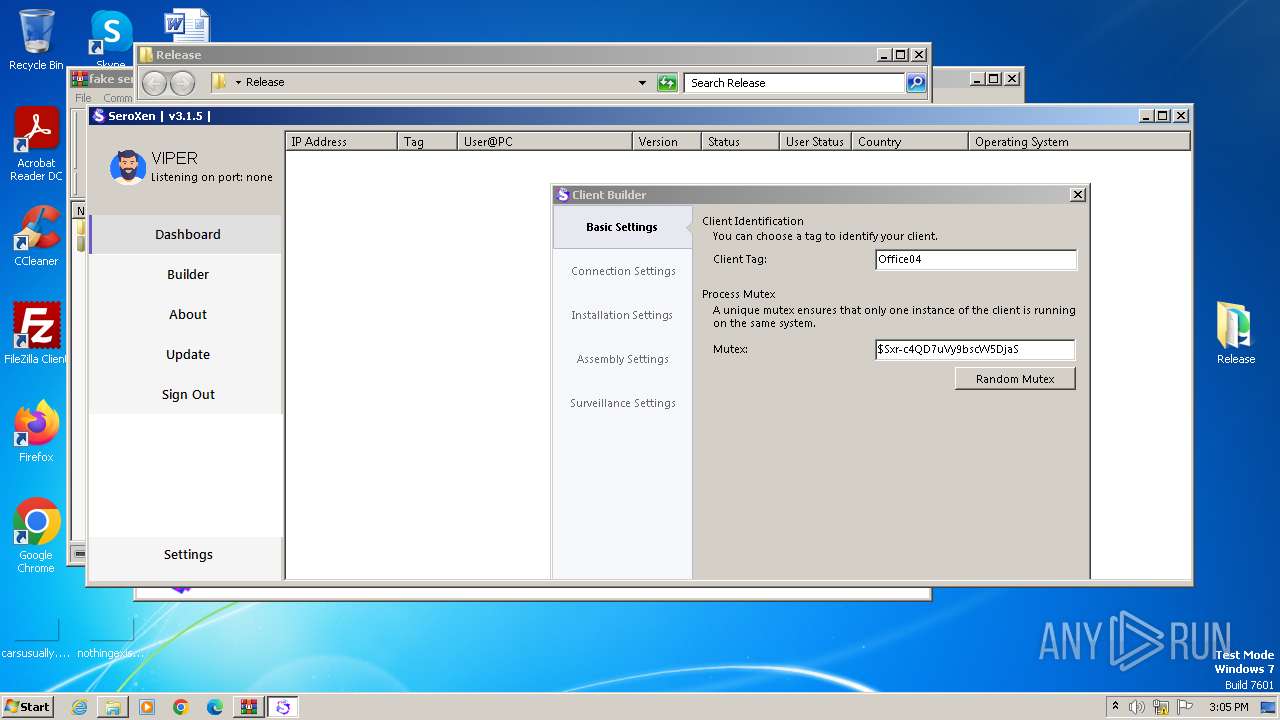Viewport: 1280px width, 720px height.
Task: Open the Builder section in SeroXen
Action: [x=187, y=274]
